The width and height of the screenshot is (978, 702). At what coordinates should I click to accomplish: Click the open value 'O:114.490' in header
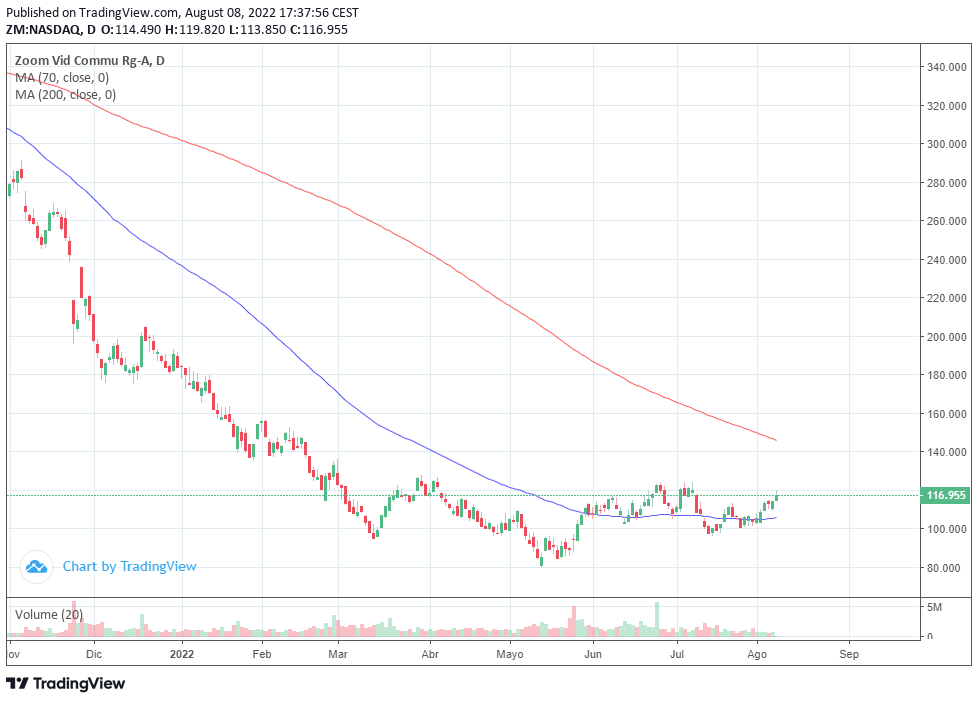pyautogui.click(x=131, y=29)
